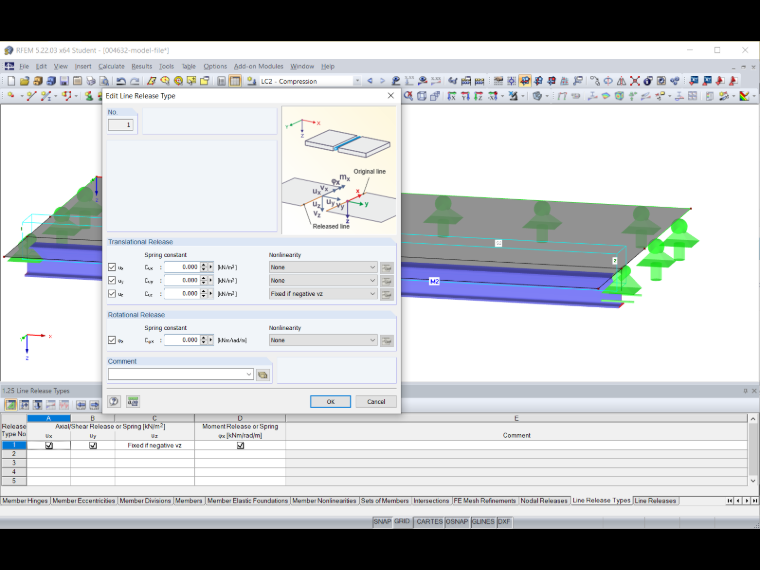Click the Cux spring constant field
Screen dimensions: 760x570
tap(182, 267)
